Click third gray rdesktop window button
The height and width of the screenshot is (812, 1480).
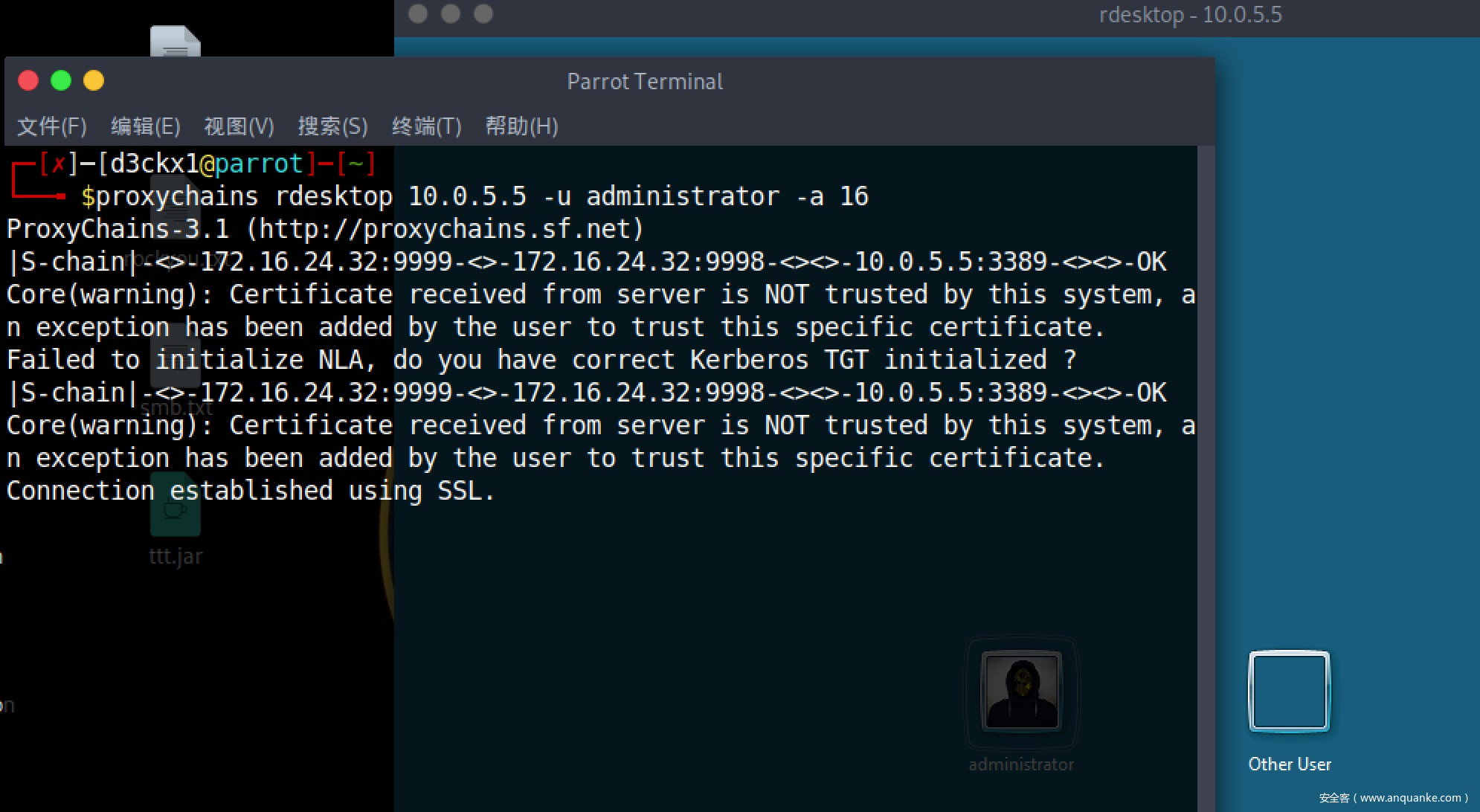click(483, 13)
